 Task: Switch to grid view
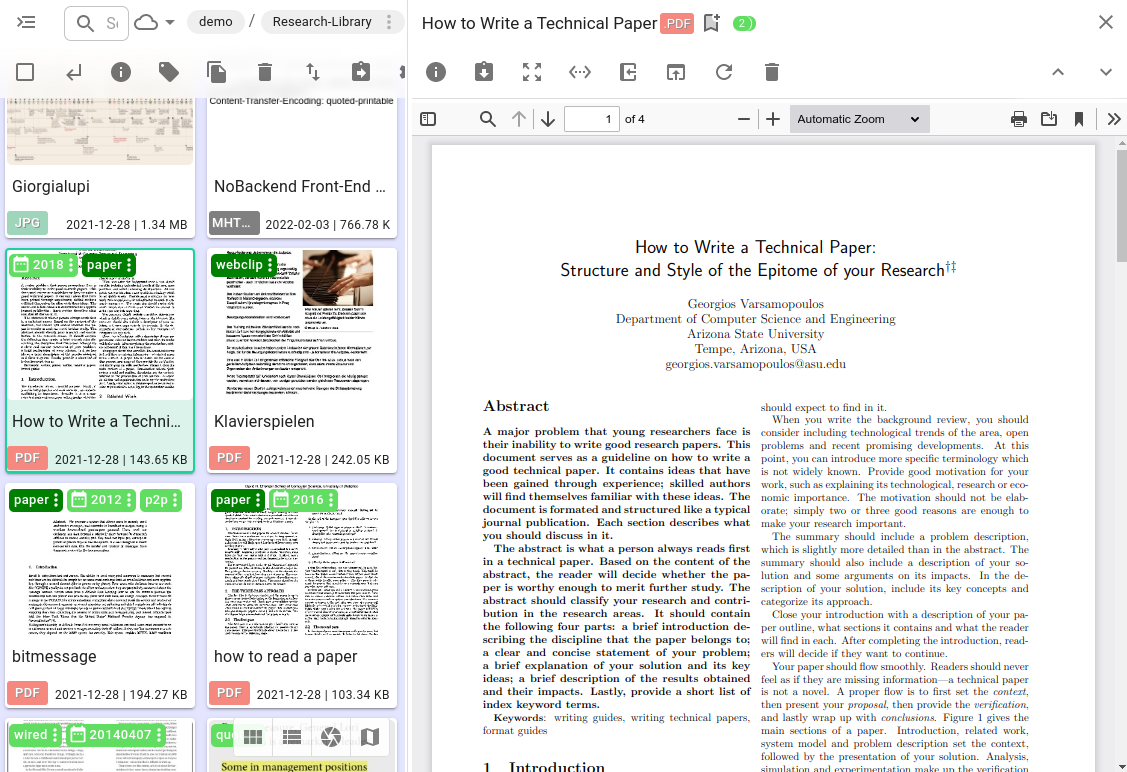coord(253,737)
